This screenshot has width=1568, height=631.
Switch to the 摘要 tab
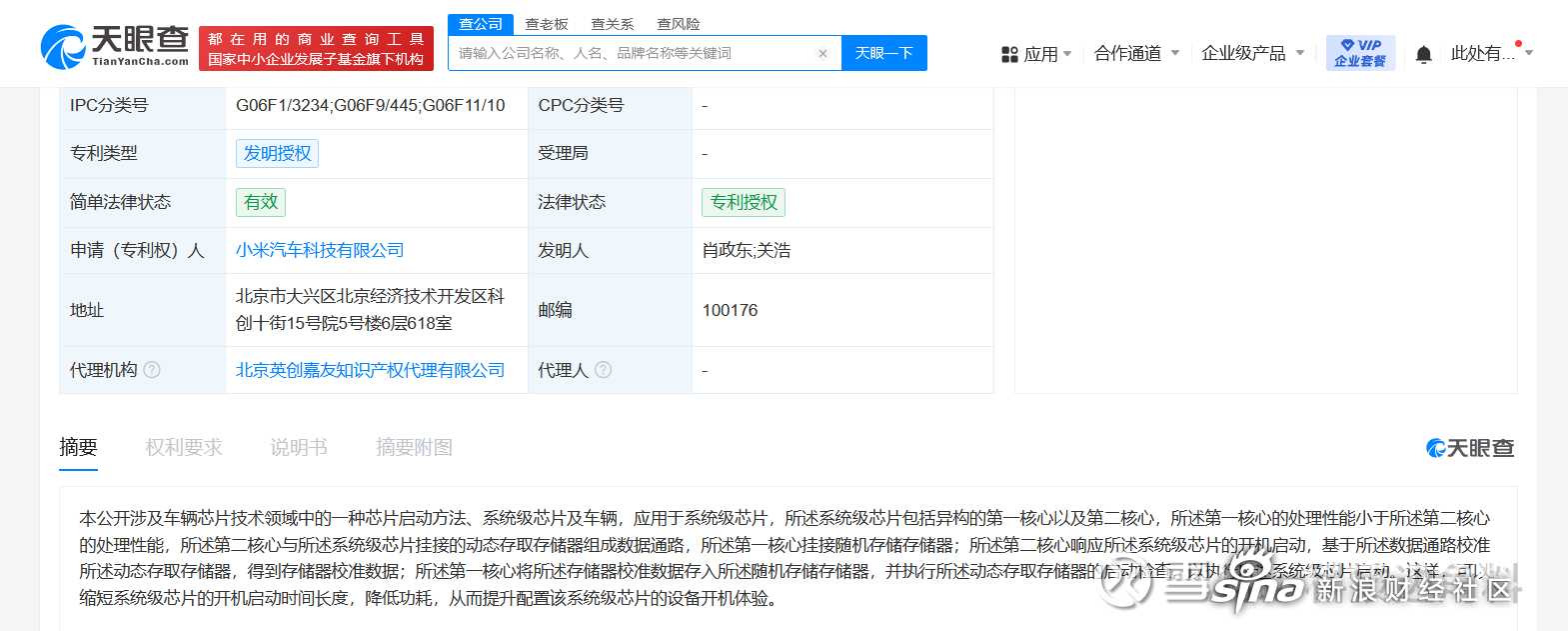pyautogui.click(x=79, y=448)
